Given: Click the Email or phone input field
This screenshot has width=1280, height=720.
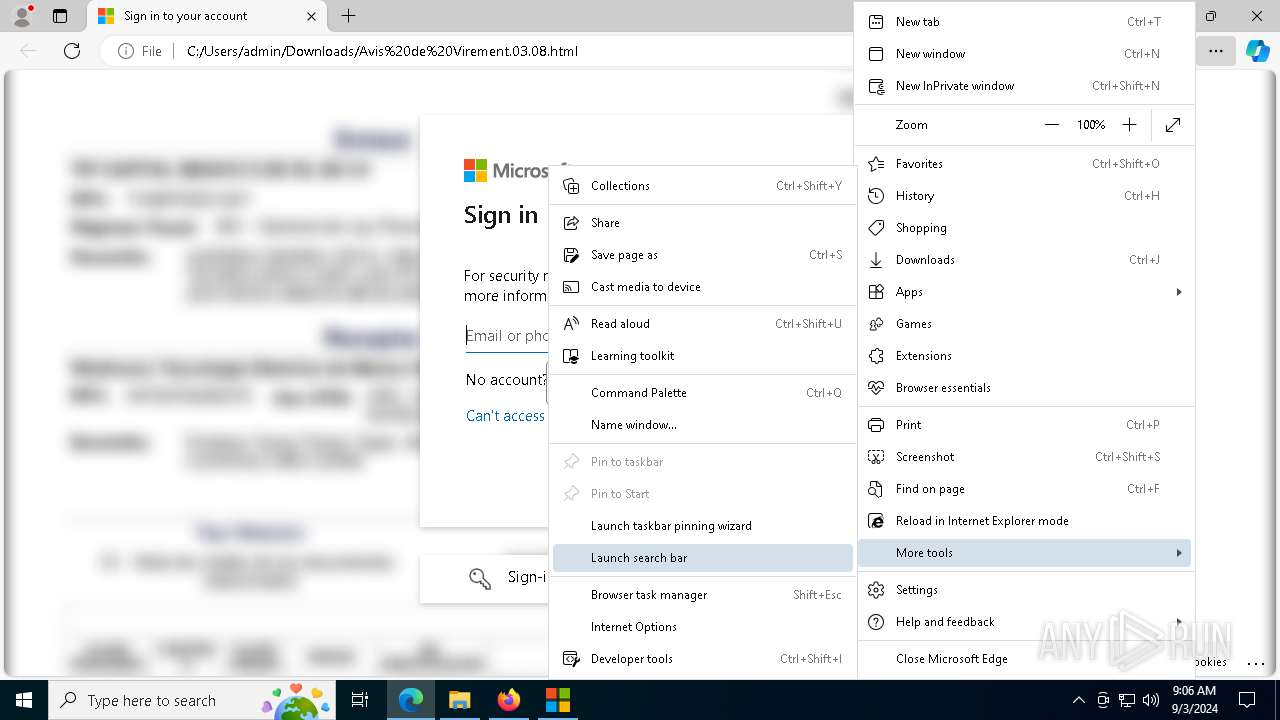Looking at the screenshot, I should 507,336.
